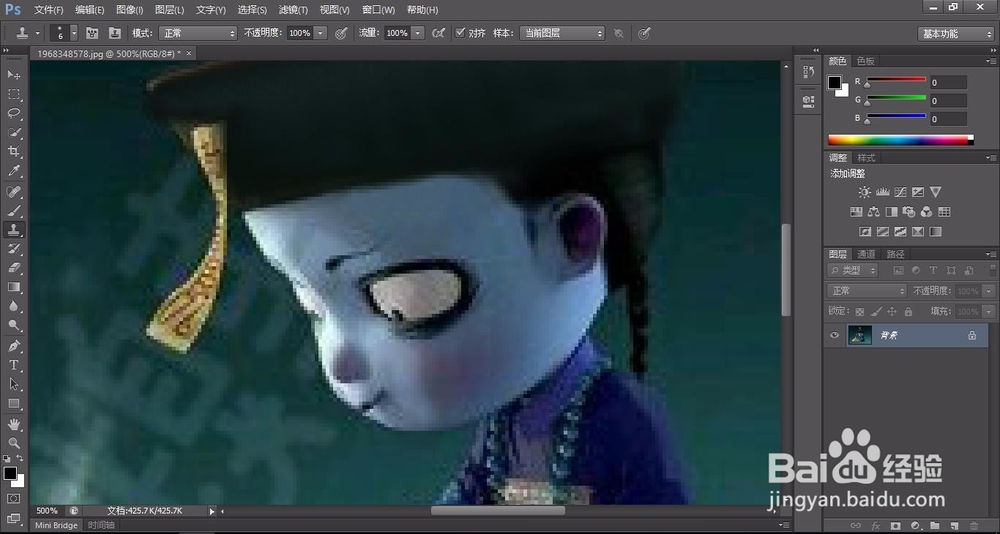Image resolution: width=1000 pixels, height=534 pixels.
Task: Add a Levels adjustment
Action: pos(883,192)
